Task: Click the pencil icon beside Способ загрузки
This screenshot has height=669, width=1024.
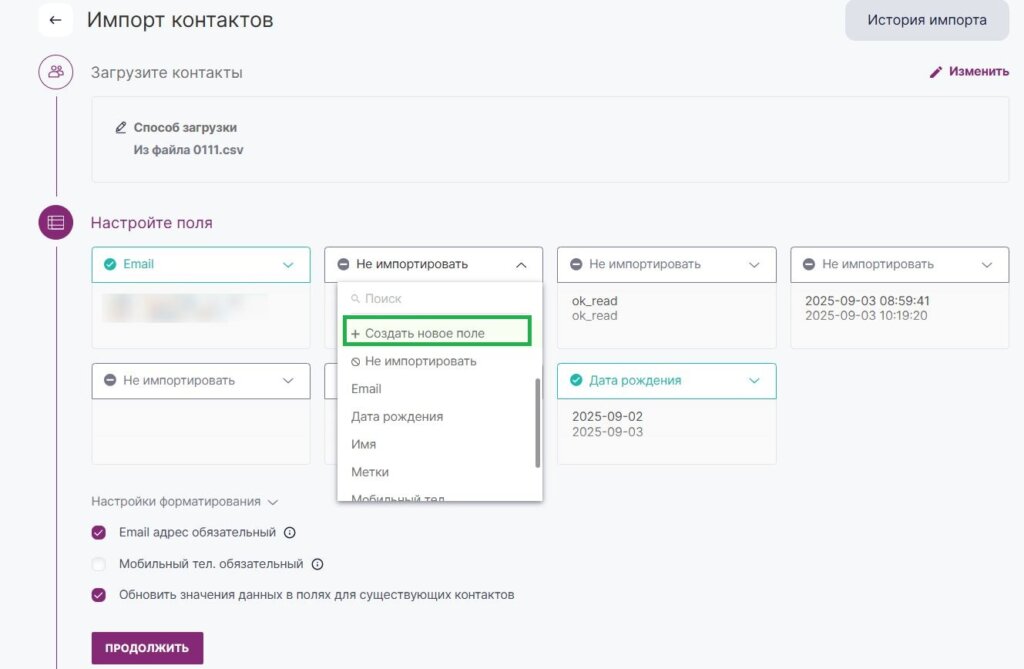Action: [121, 128]
